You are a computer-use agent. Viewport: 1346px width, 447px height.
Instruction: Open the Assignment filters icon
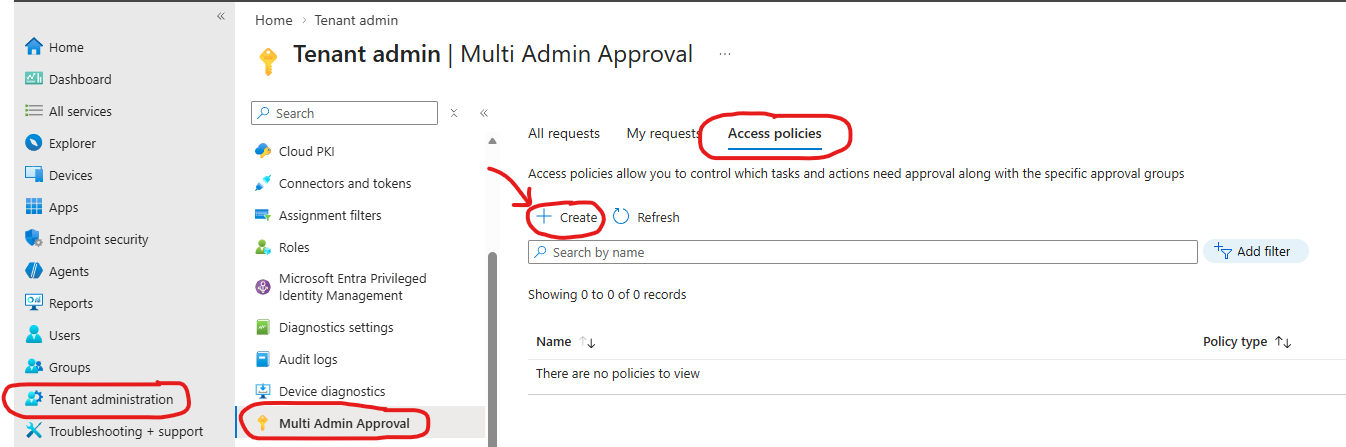coord(263,215)
